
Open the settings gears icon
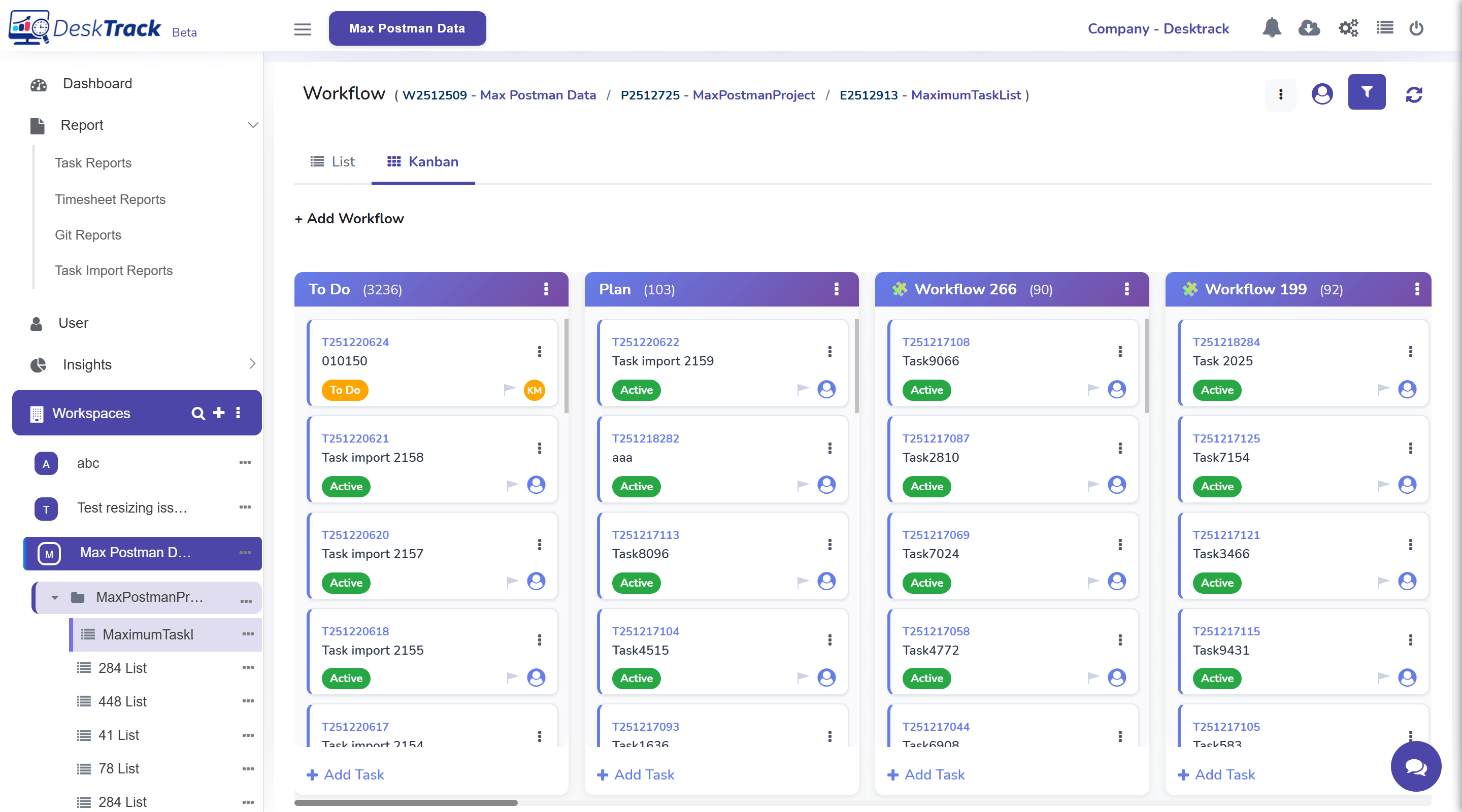[x=1348, y=28]
